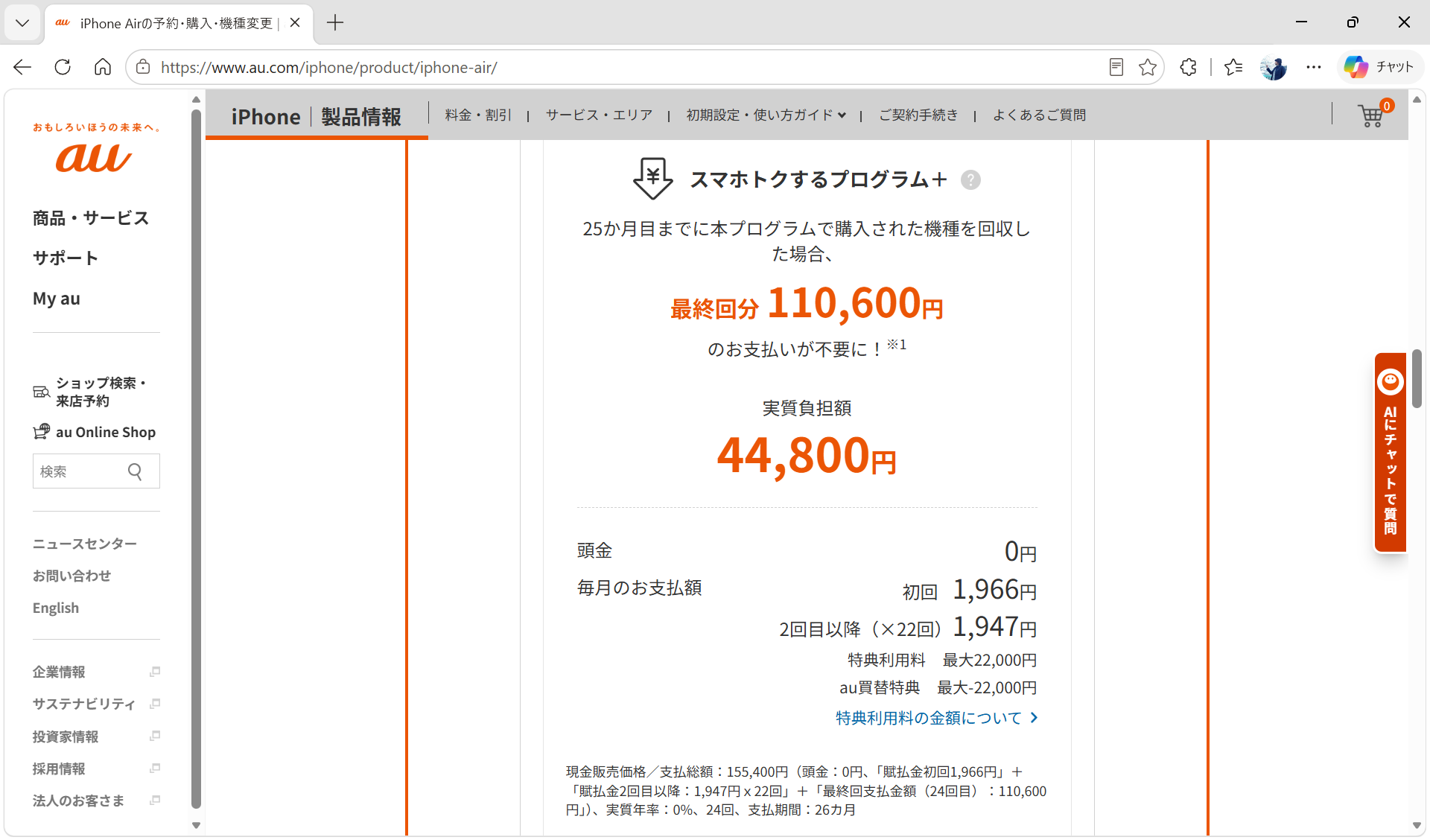
Task: Open the favorites list icon
Action: tap(1233, 67)
